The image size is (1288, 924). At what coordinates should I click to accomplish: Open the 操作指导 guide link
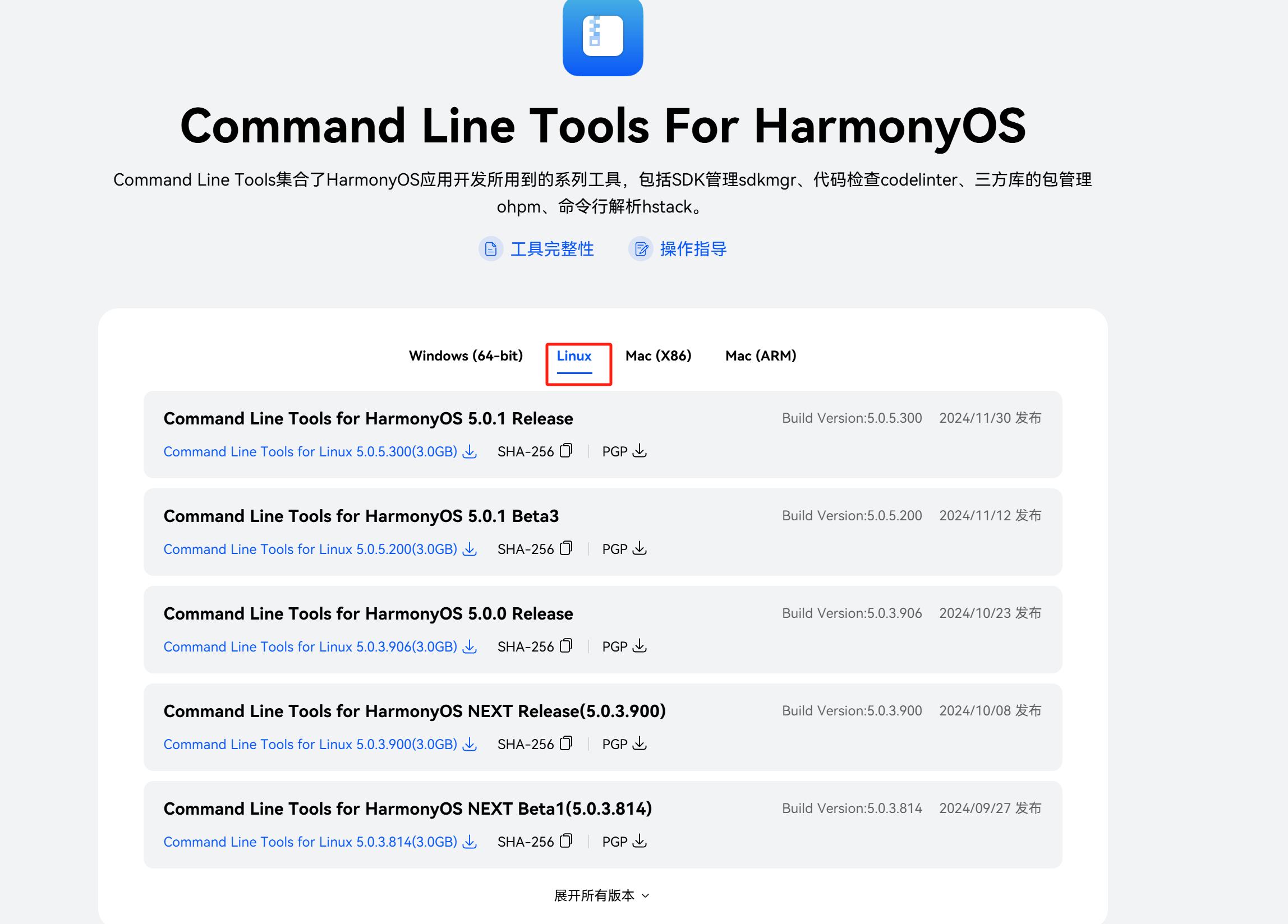point(693,249)
